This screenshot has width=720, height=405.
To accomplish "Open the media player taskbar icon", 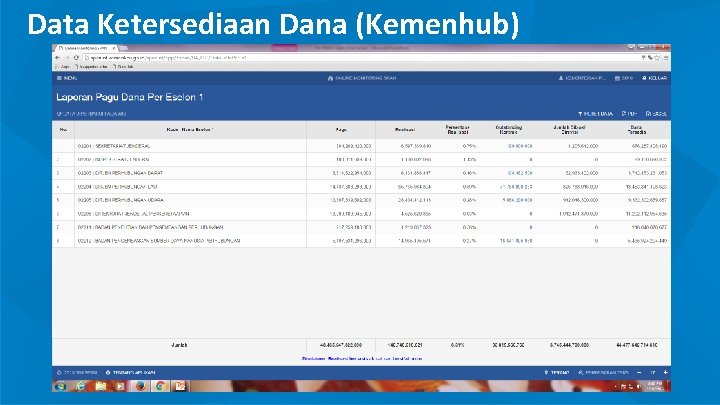I will (120, 386).
